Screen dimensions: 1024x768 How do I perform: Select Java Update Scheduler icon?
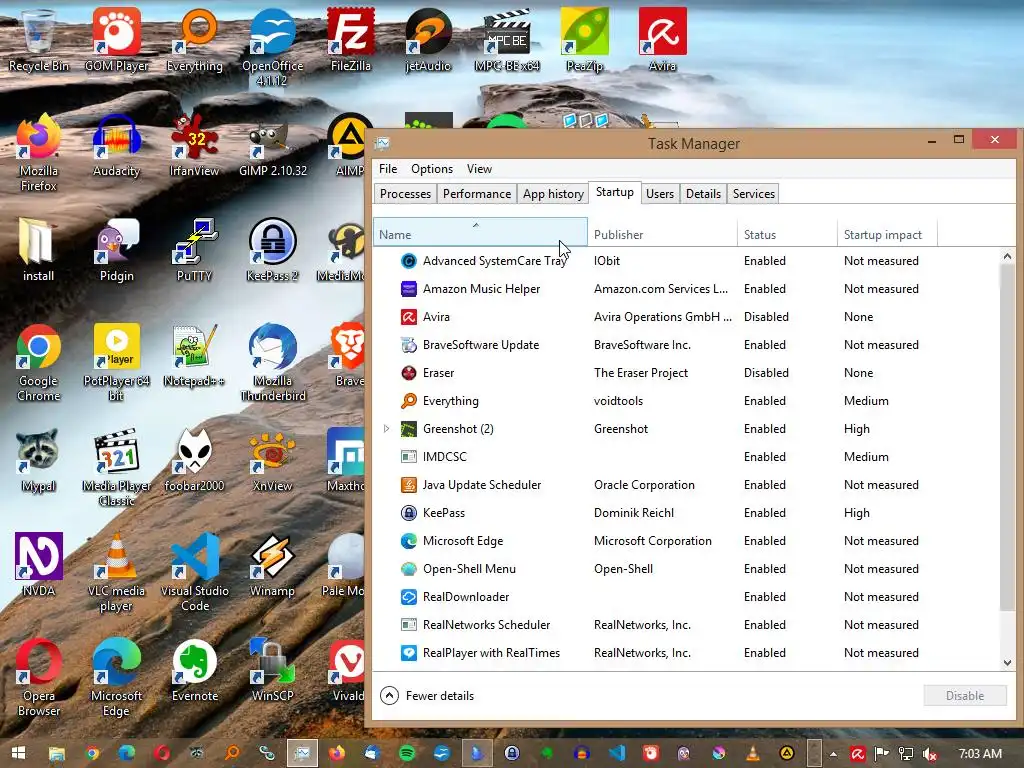pos(409,485)
